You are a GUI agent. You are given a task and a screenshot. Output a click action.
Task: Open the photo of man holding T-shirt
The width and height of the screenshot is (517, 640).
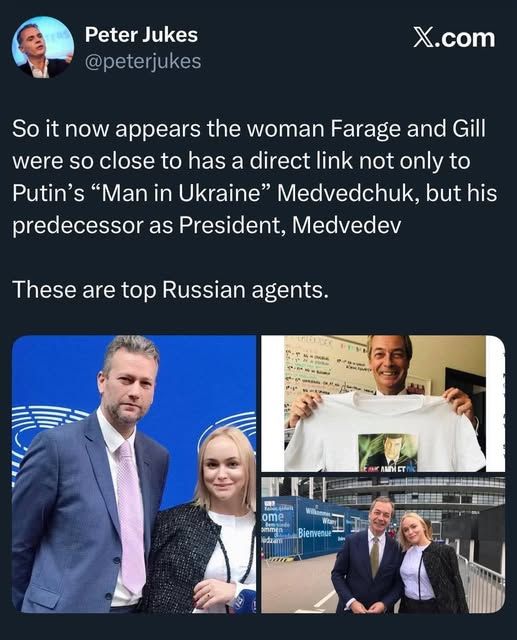(x=383, y=403)
